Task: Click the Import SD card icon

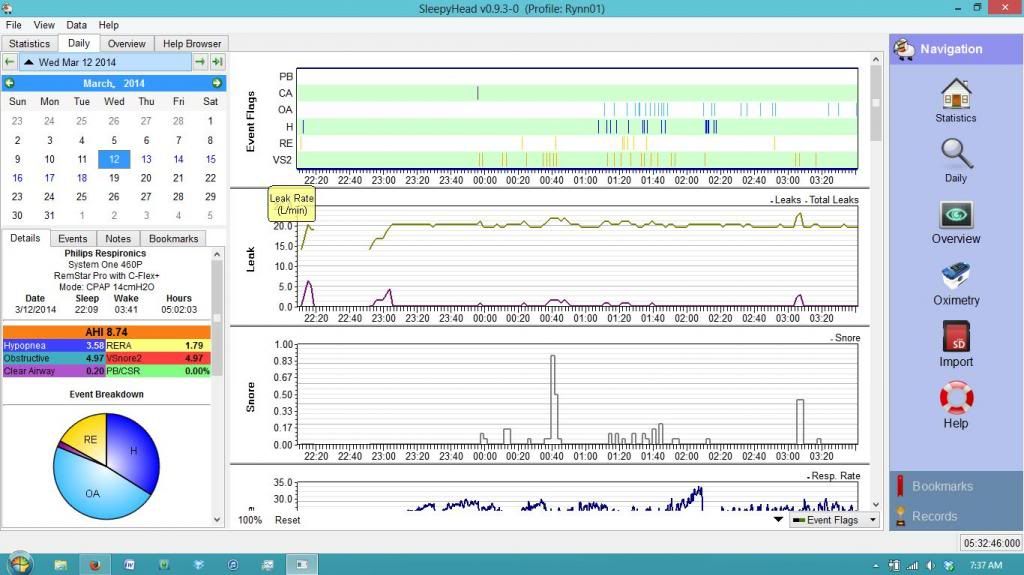Action: point(955,340)
